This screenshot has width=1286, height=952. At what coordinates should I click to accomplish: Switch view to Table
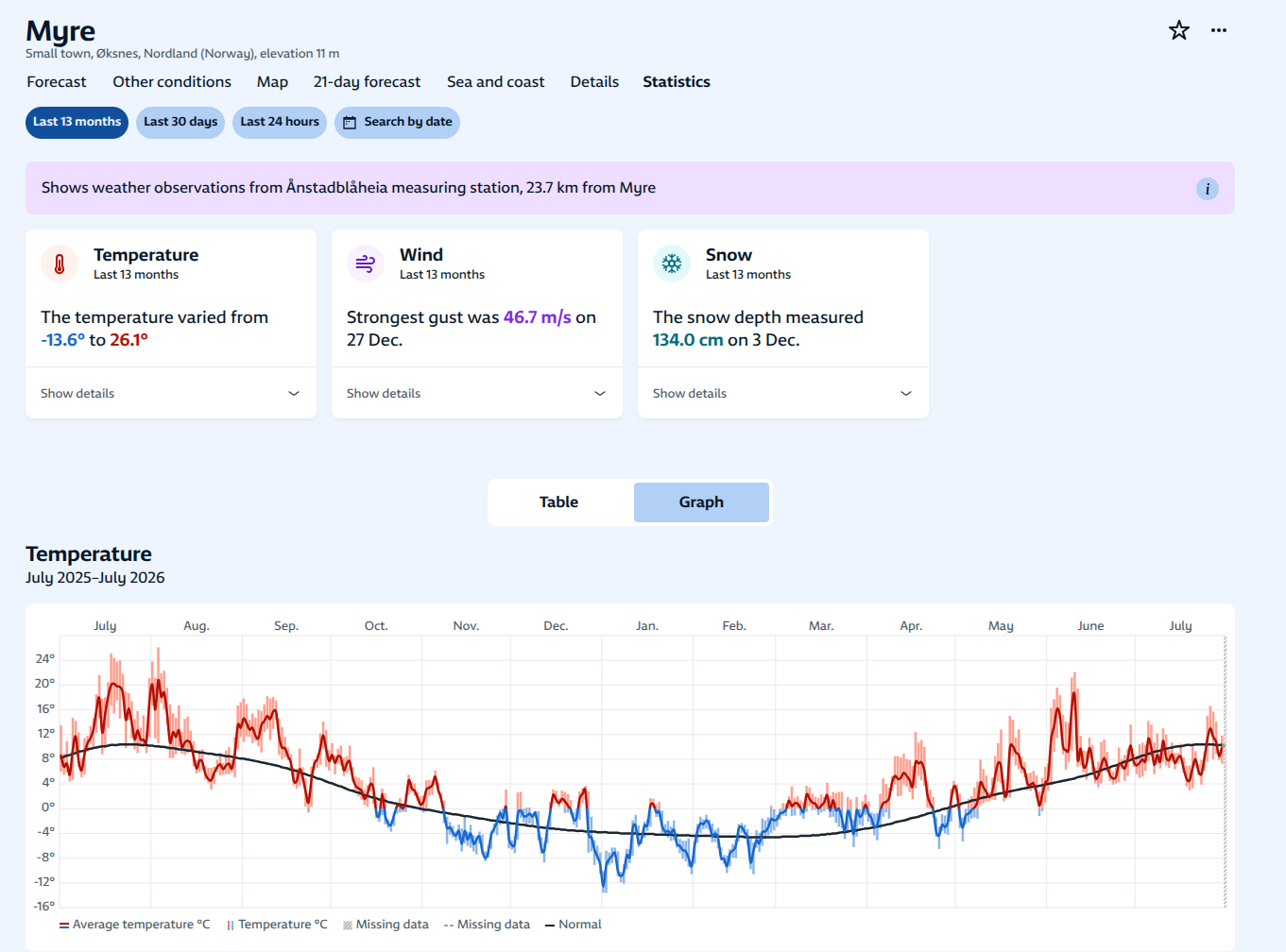[559, 502]
